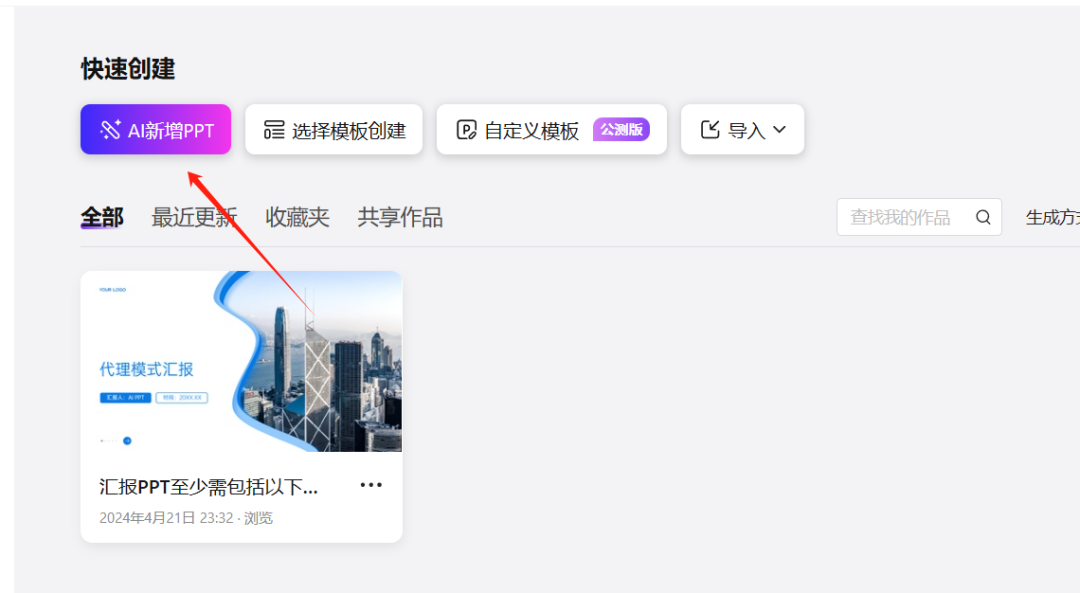Click the magnifier search icon
Screen dimensions: 1080x593
click(x=983, y=218)
